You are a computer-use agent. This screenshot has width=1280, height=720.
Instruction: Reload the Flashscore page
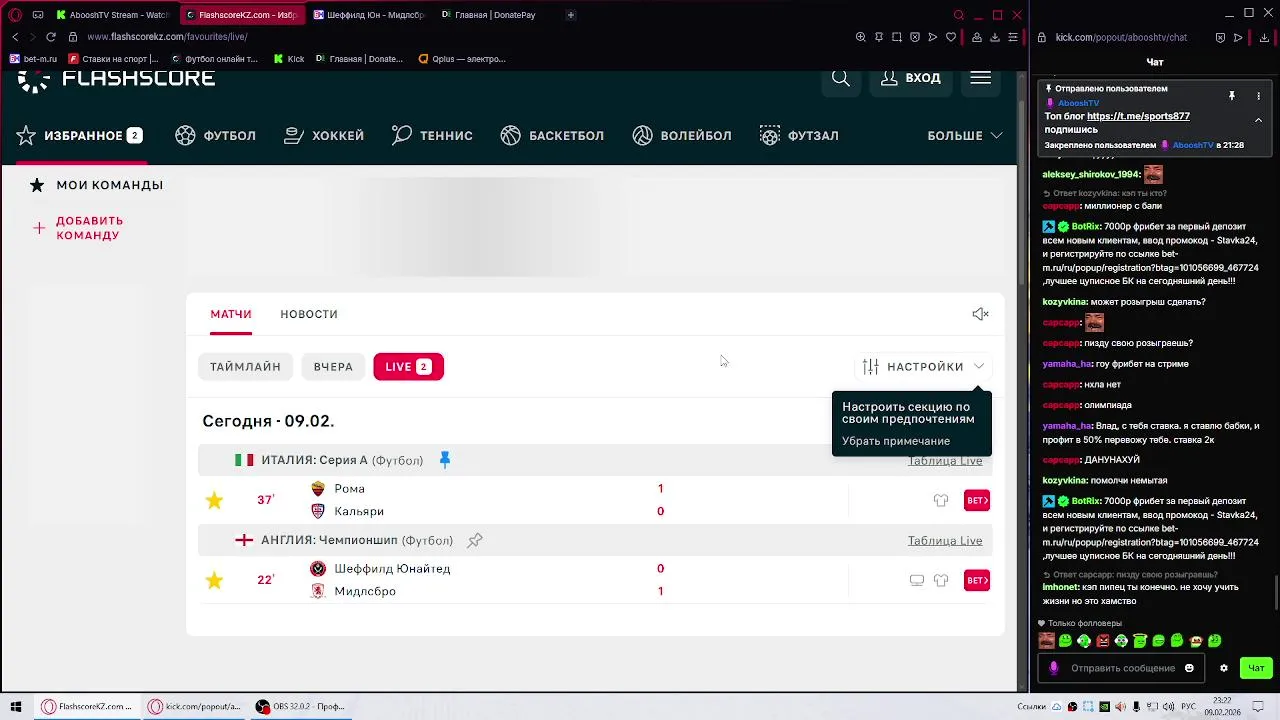51,37
